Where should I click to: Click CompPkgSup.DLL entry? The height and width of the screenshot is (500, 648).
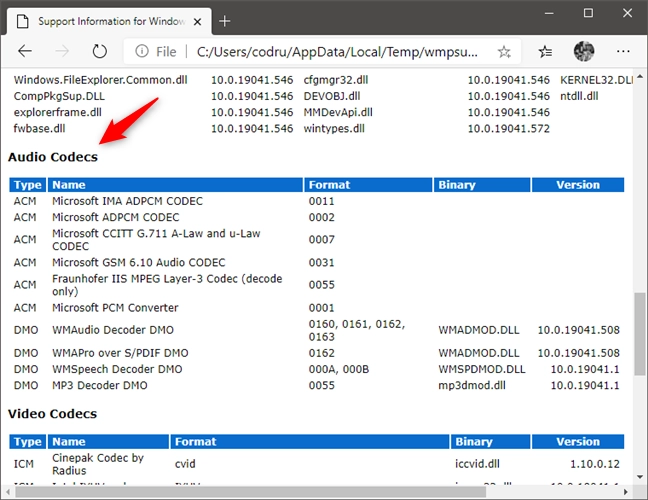[x=59, y=96]
